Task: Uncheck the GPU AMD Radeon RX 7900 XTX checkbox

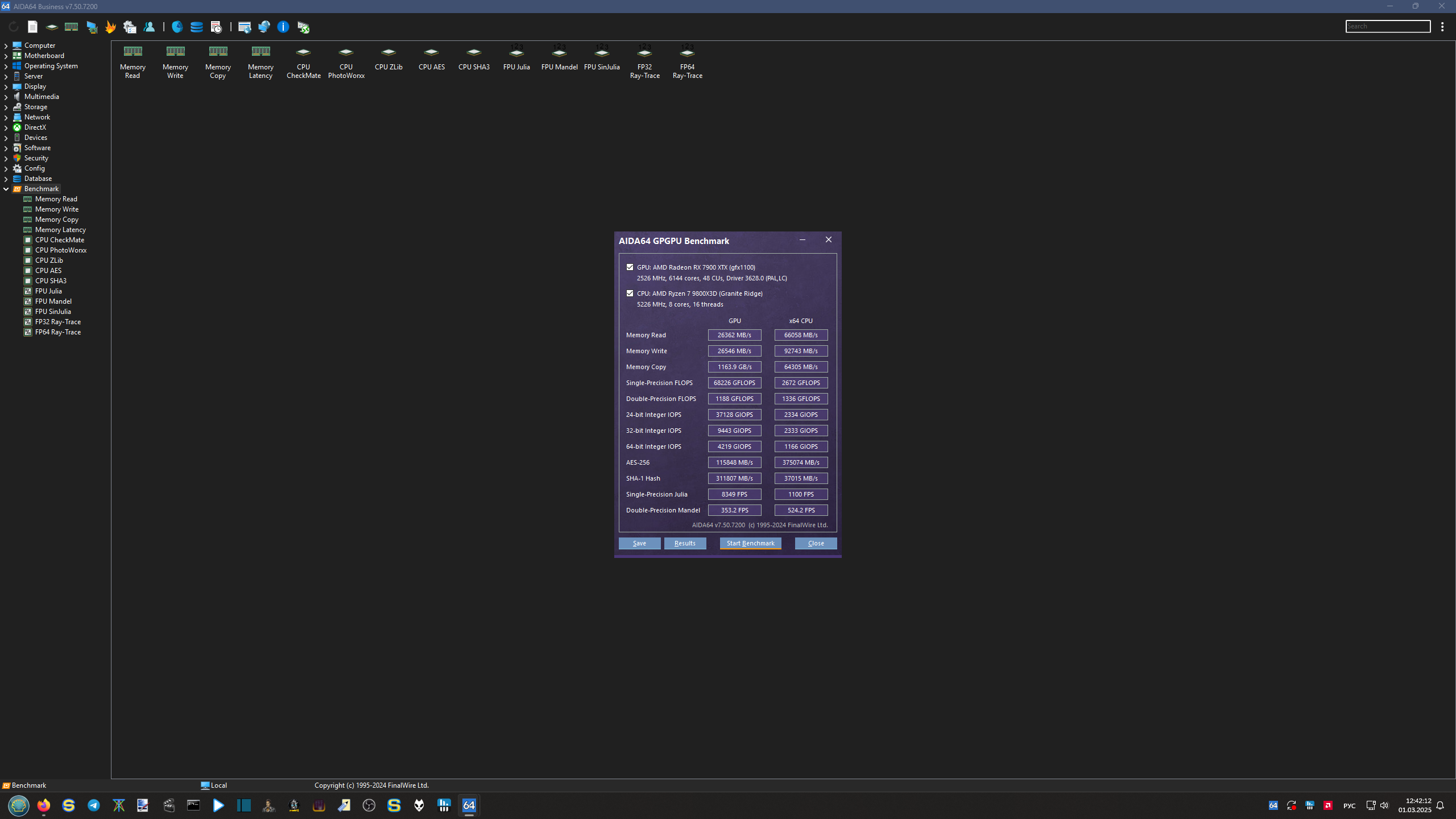Action: [x=630, y=267]
